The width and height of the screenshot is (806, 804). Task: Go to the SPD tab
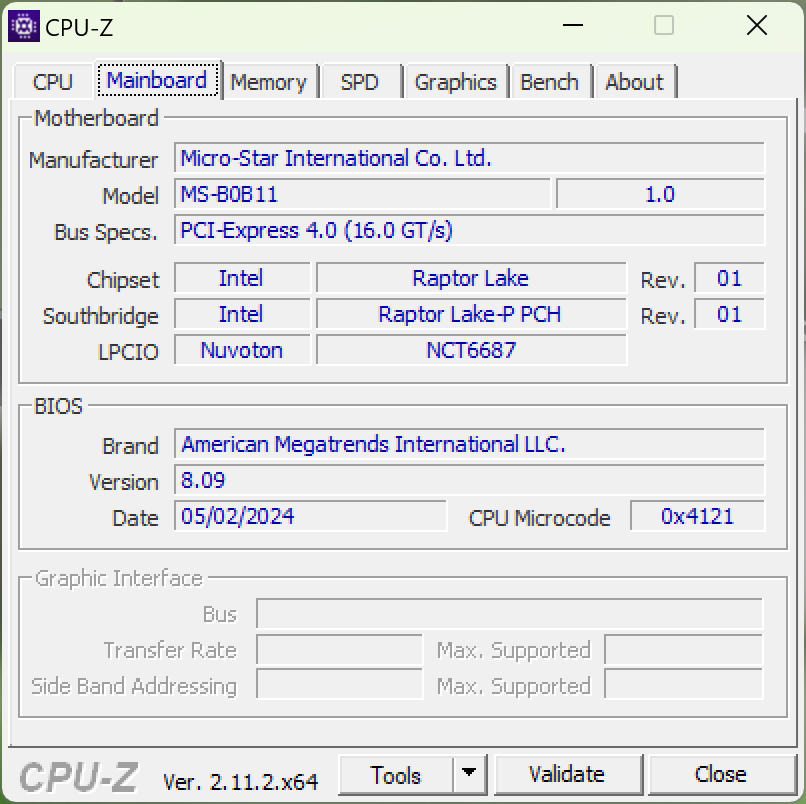point(359,82)
